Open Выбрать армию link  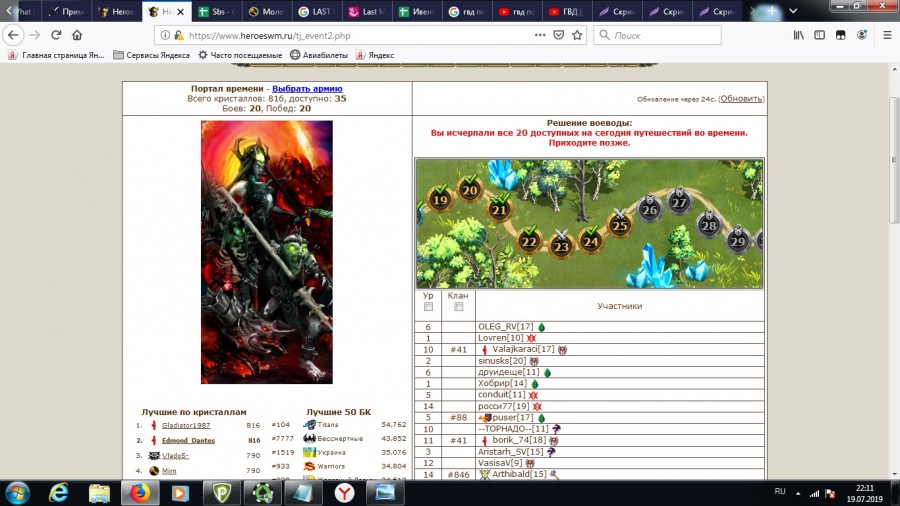click(307, 88)
